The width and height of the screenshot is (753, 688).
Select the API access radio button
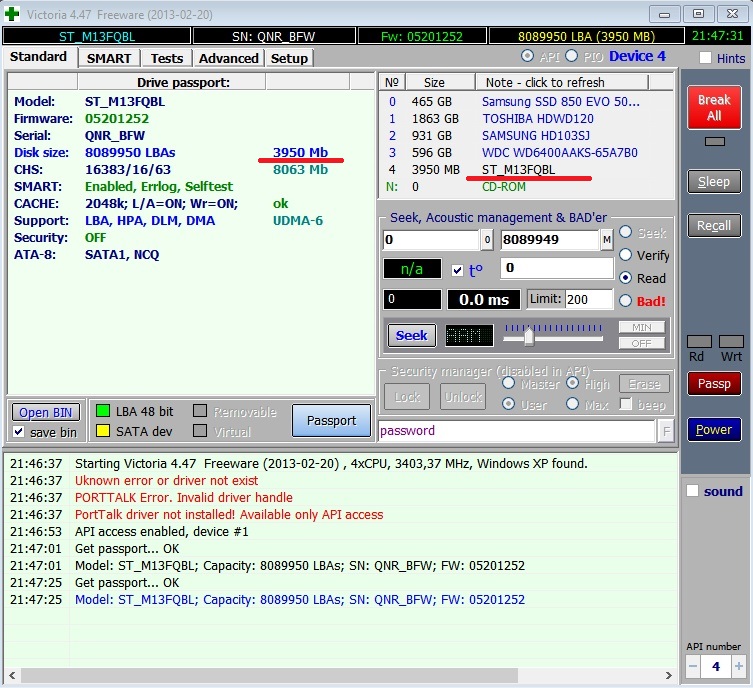tap(527, 56)
